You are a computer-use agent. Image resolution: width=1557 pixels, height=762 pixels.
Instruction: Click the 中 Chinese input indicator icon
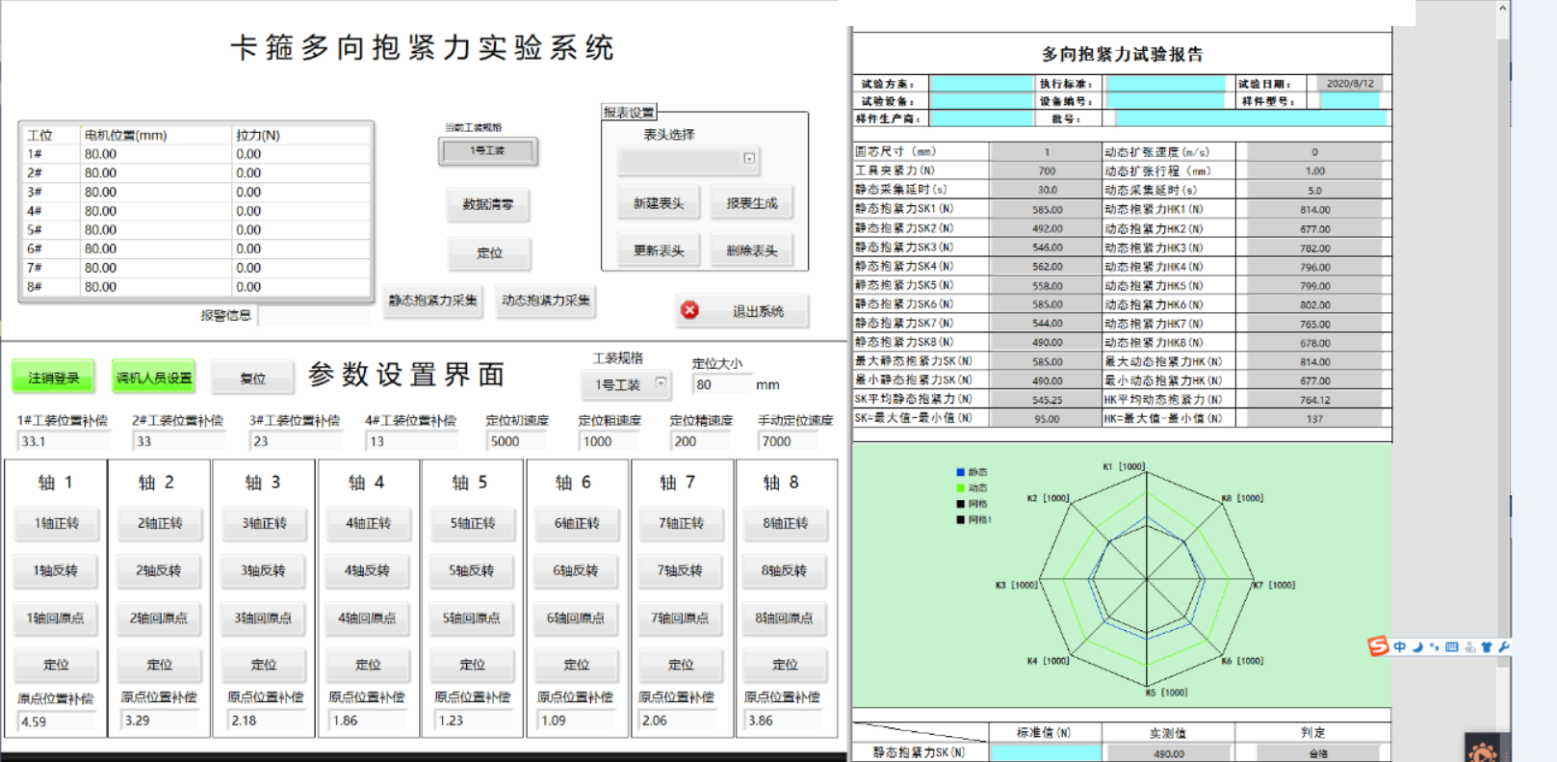tap(1400, 646)
